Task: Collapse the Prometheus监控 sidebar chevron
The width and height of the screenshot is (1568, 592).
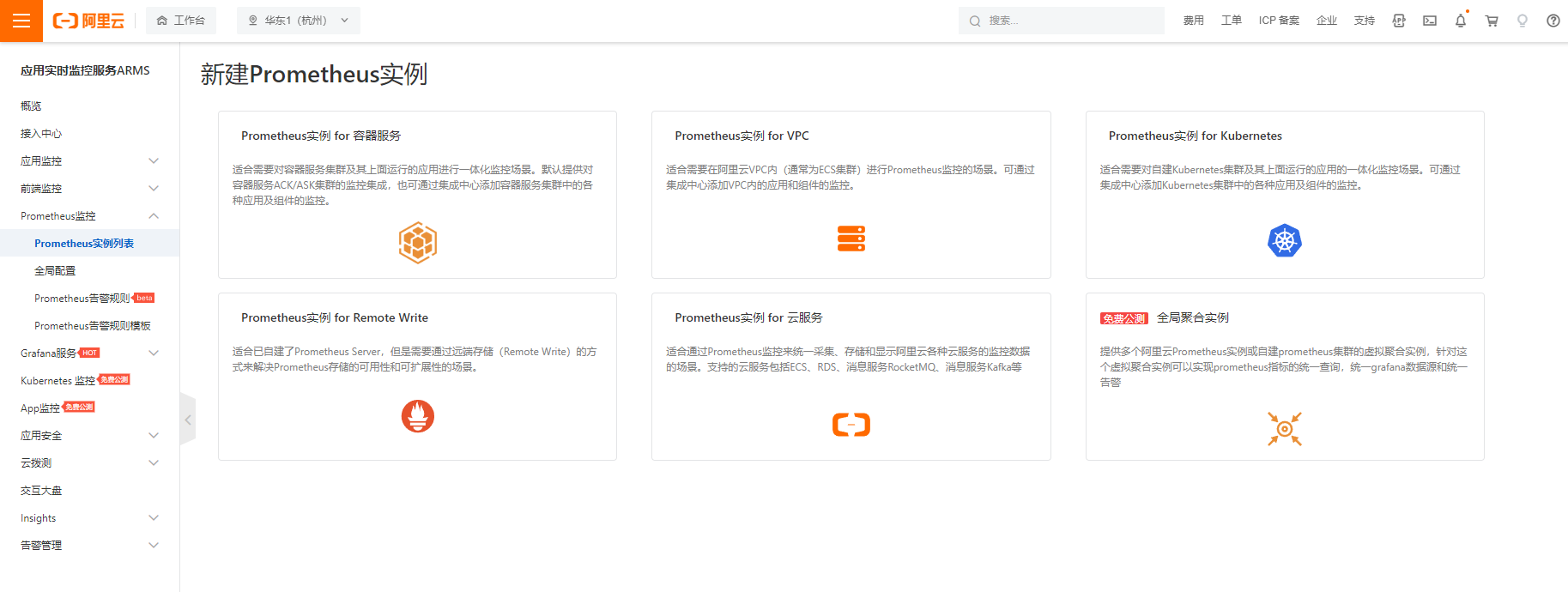Action: (x=154, y=216)
